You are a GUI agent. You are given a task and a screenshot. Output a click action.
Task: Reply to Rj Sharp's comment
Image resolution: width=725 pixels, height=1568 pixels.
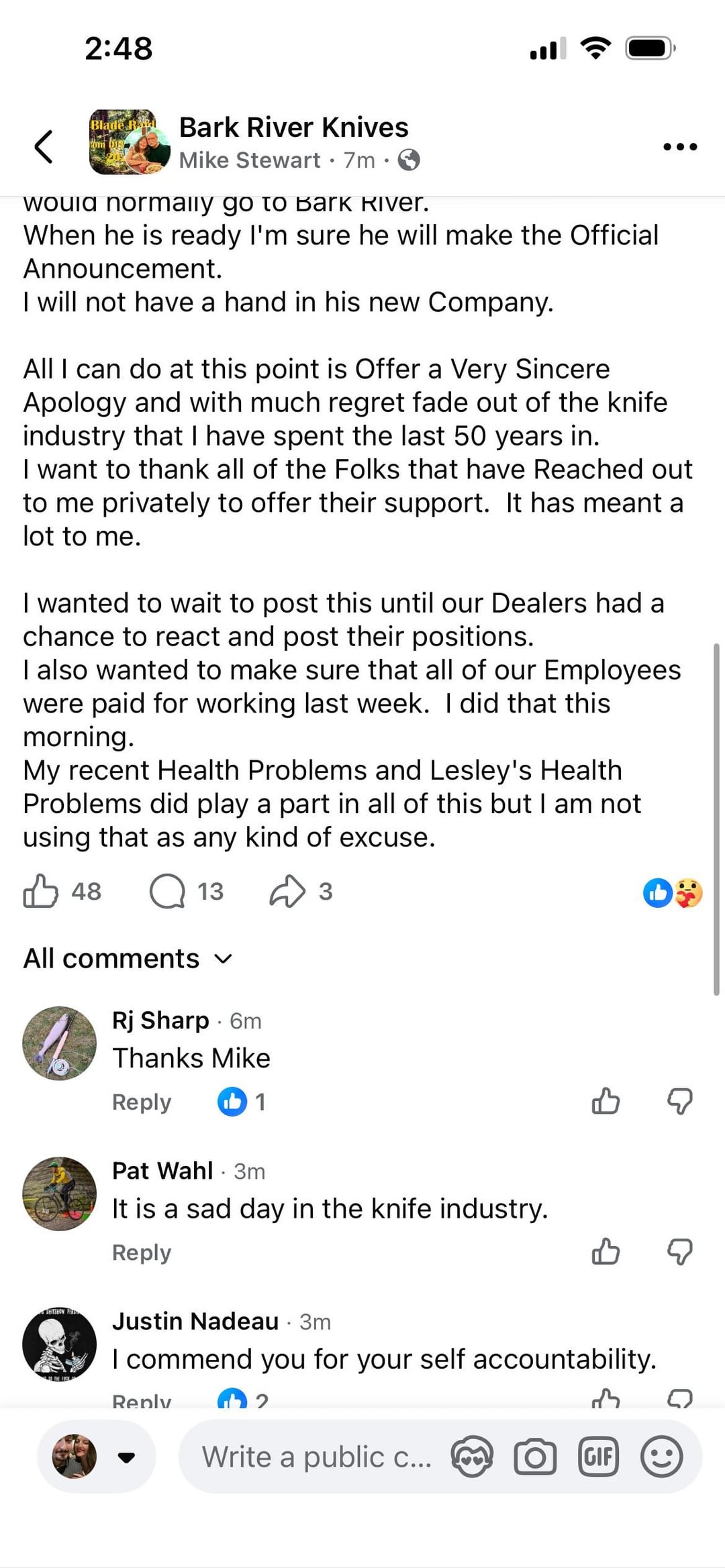[141, 1102]
